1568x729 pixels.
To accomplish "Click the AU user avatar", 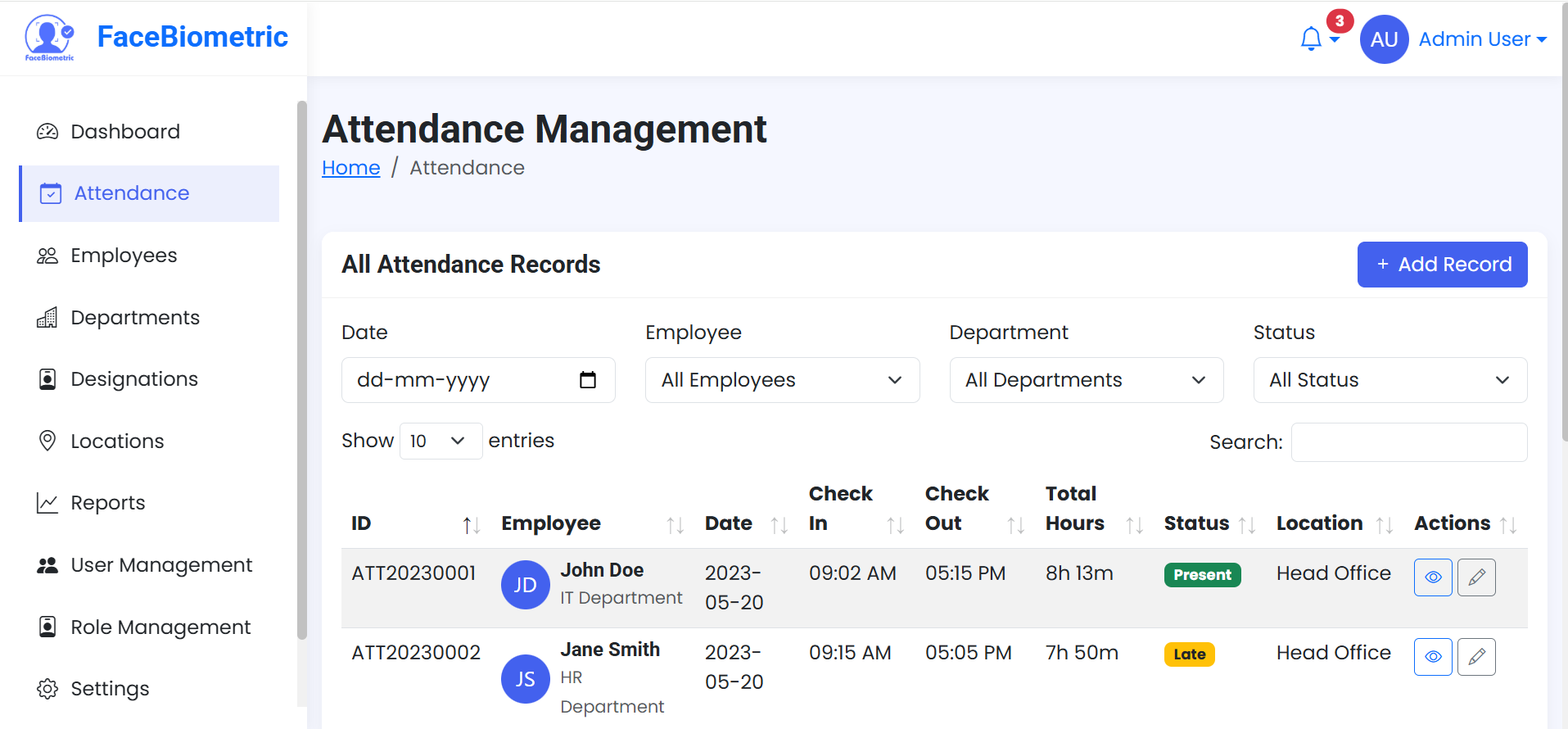I will [x=1384, y=39].
